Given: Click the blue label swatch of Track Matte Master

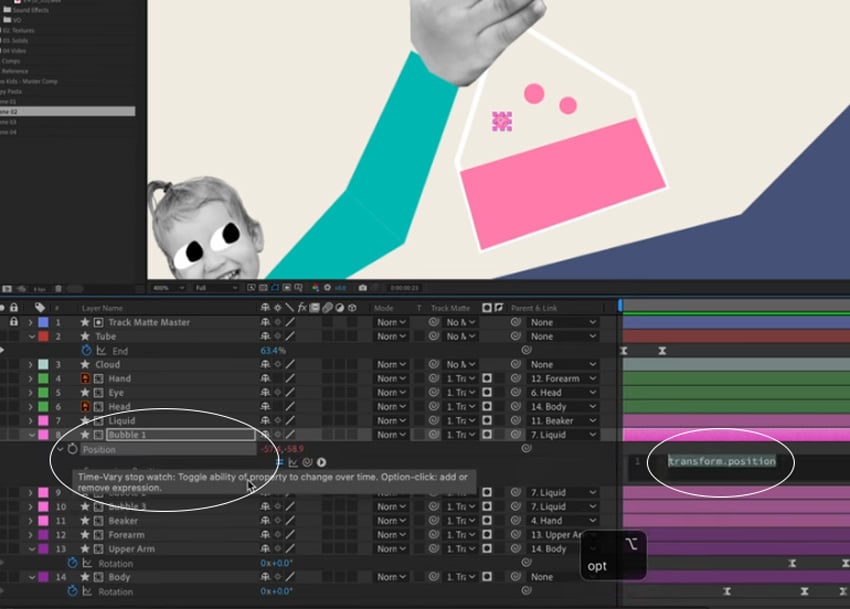Looking at the screenshot, I should click(x=43, y=322).
